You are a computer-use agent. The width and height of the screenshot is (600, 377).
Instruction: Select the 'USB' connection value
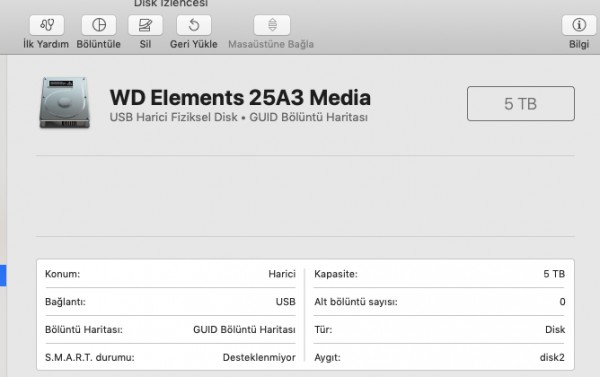pos(285,302)
